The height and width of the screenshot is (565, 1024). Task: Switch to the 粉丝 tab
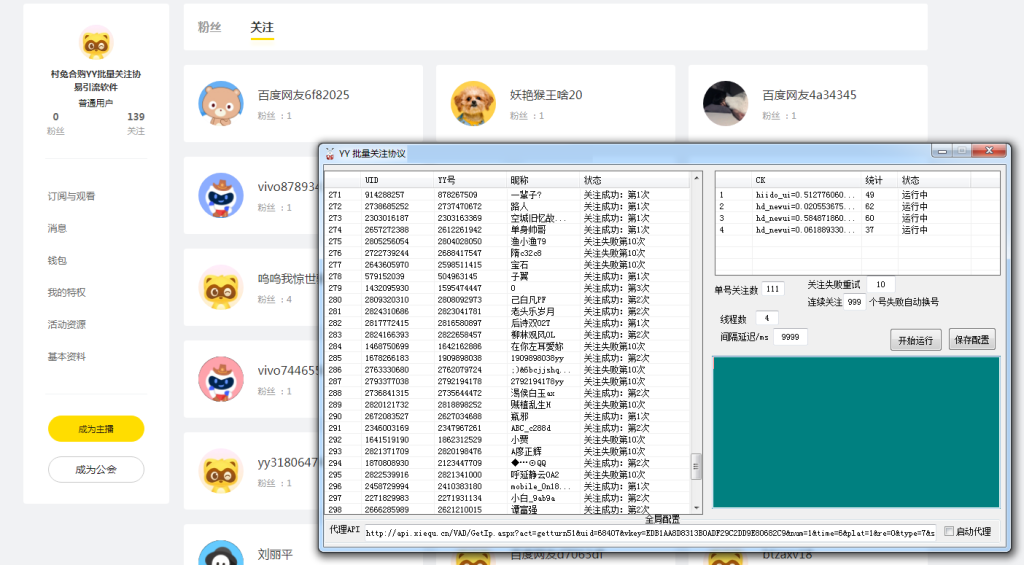[209, 27]
